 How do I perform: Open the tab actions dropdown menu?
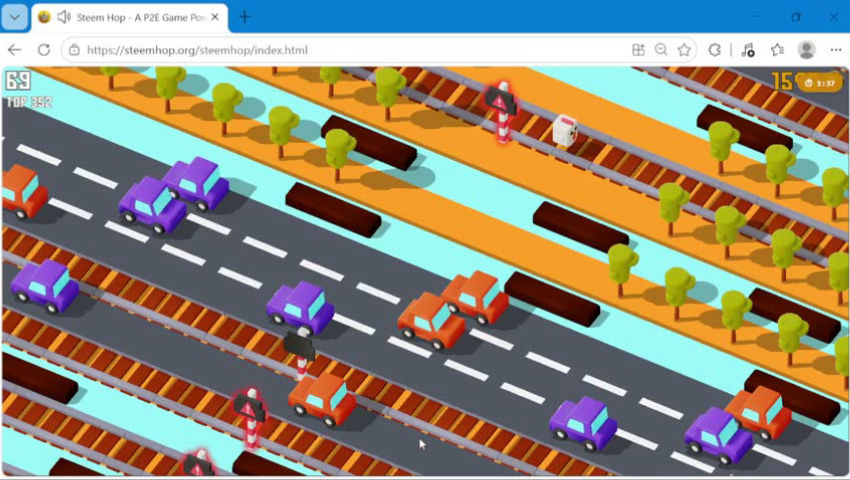click(x=15, y=17)
